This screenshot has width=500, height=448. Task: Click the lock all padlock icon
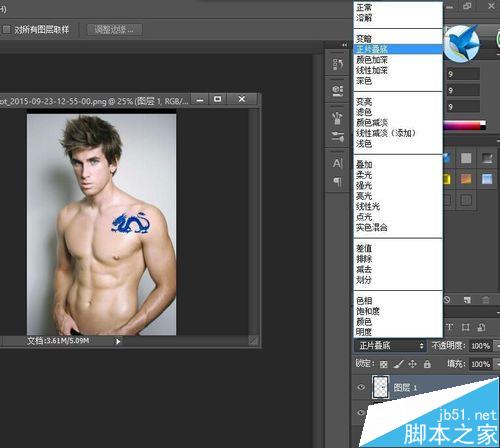click(427, 364)
